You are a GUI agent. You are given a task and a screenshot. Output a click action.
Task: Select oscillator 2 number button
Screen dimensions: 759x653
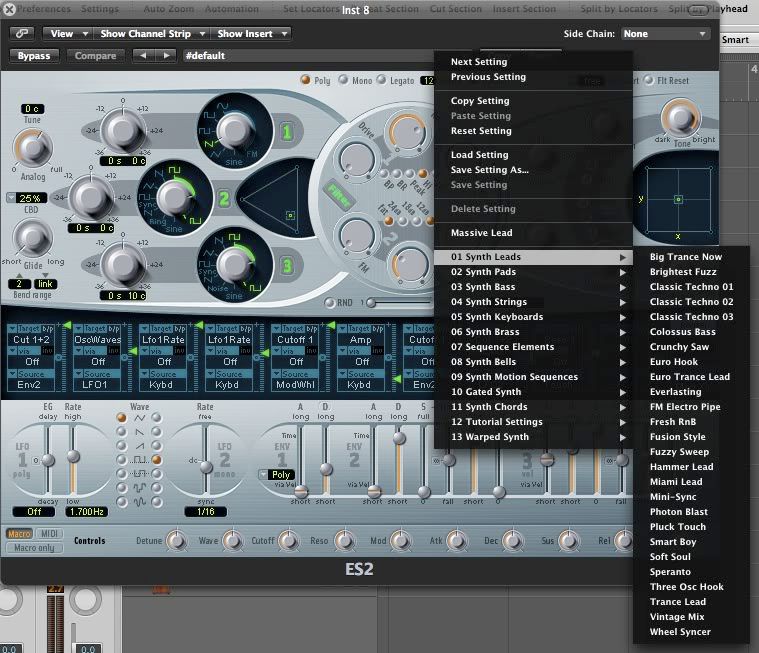(224, 198)
